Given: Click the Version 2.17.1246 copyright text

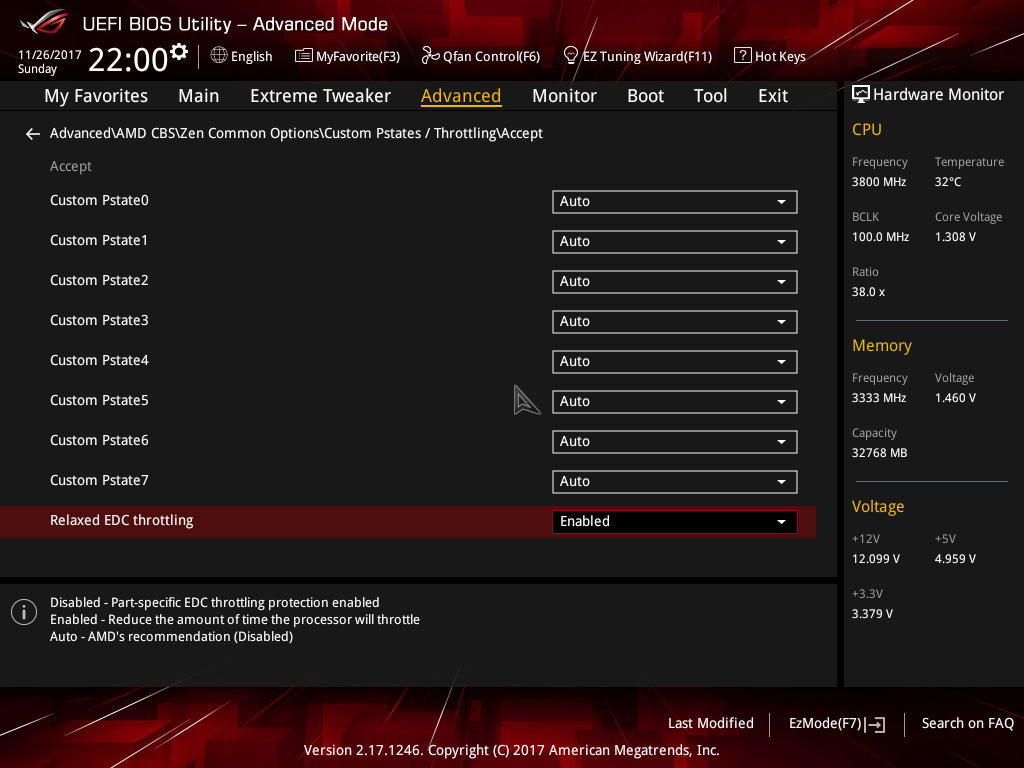Looking at the screenshot, I should tap(511, 750).
